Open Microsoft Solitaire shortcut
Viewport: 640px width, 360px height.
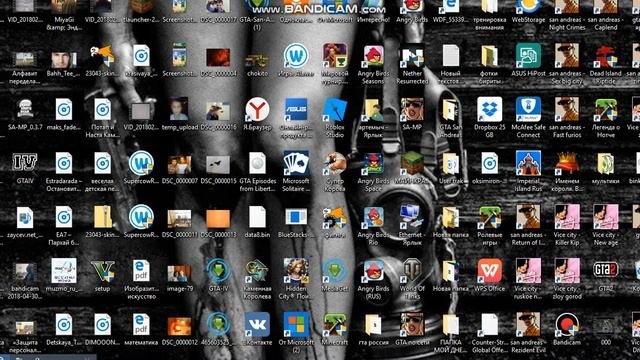(x=296, y=163)
